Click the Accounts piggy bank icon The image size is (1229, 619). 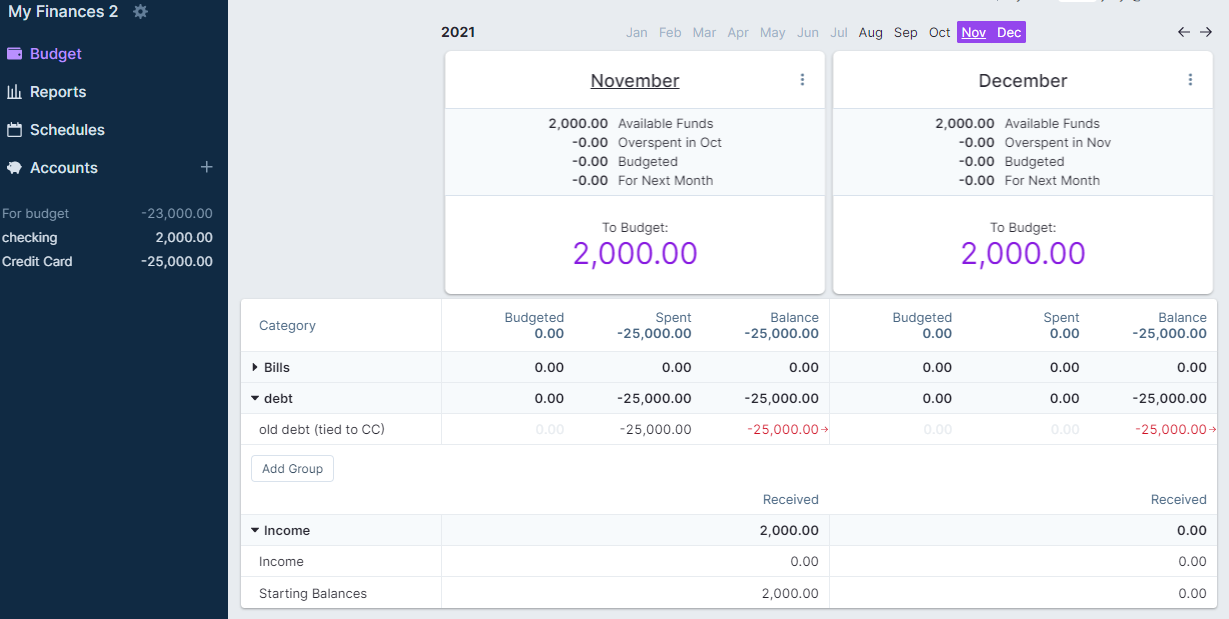[x=14, y=168]
